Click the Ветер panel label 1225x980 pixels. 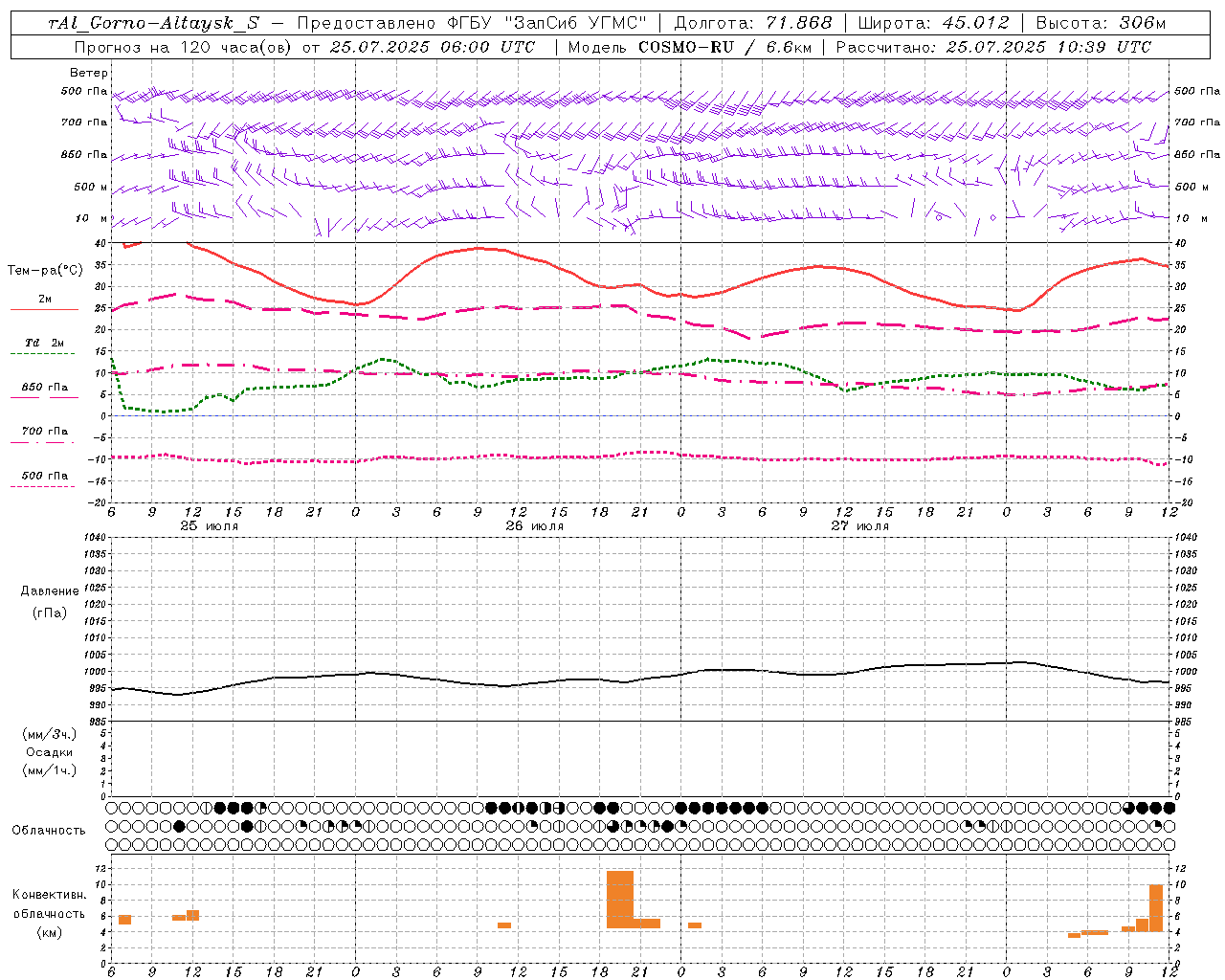pos(89,73)
